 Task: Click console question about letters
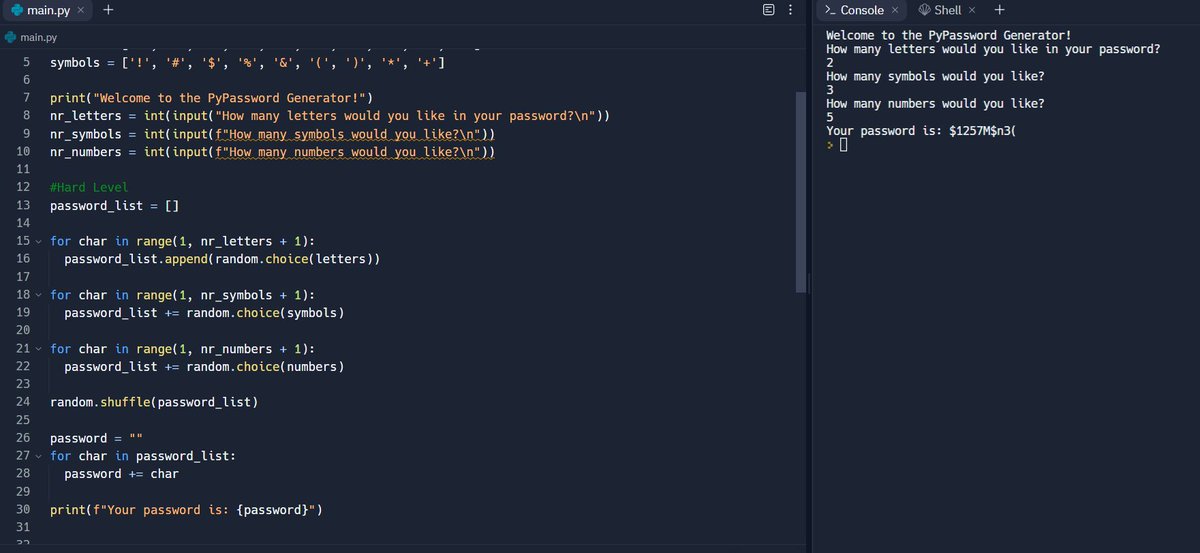(993, 49)
